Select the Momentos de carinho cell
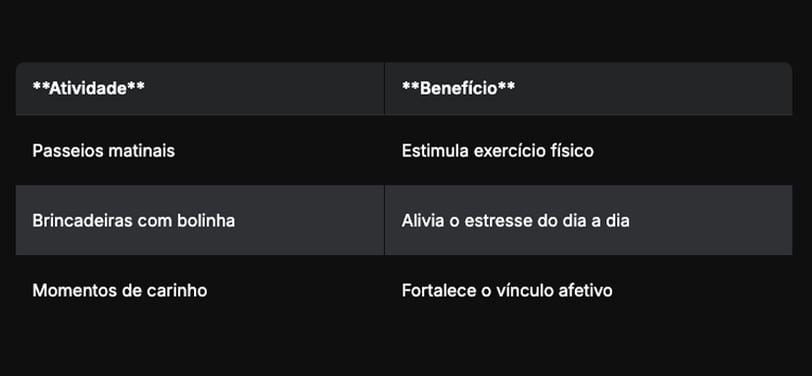The image size is (812, 376). tap(200, 290)
